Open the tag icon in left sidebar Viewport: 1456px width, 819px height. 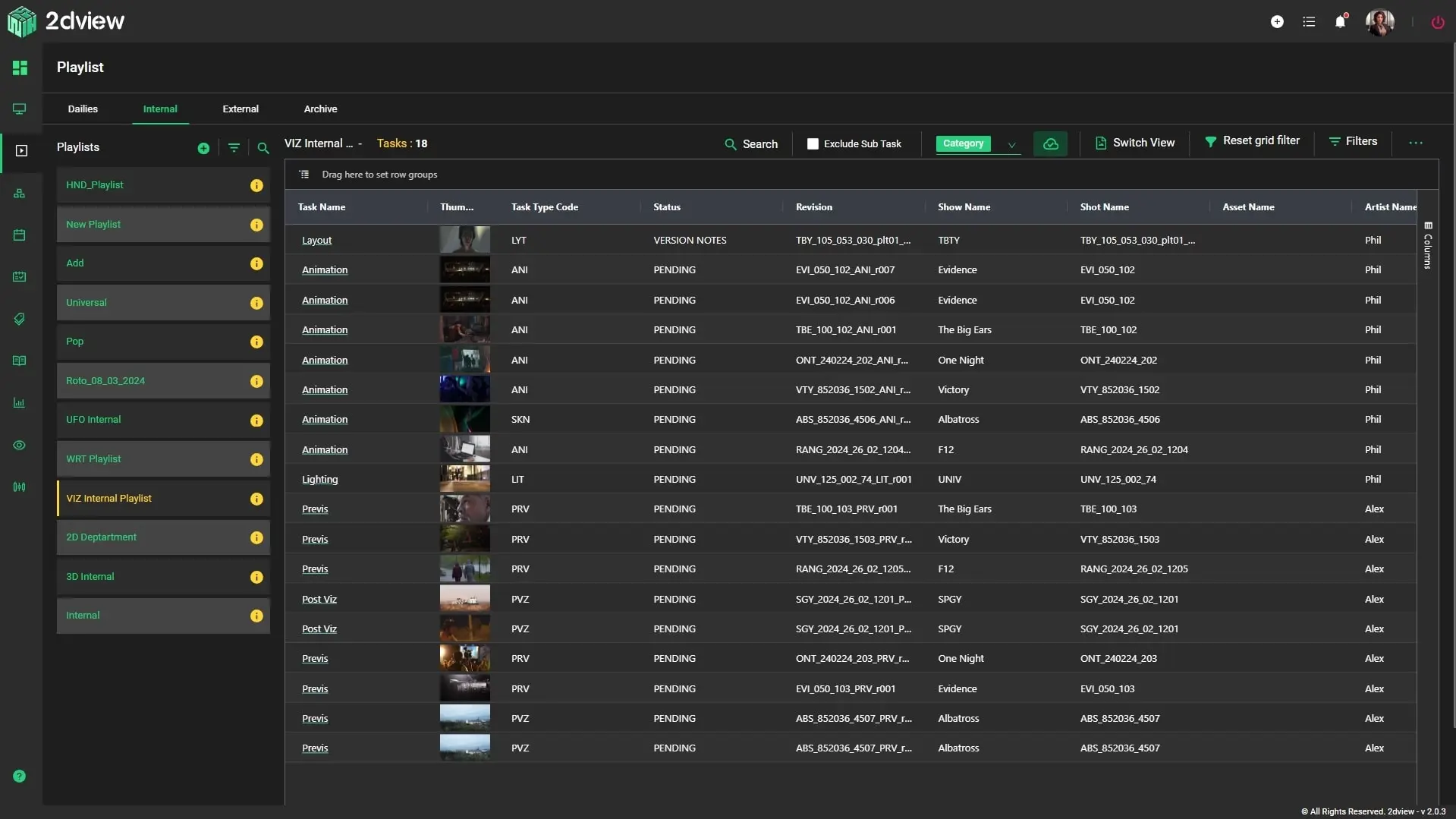[x=20, y=319]
